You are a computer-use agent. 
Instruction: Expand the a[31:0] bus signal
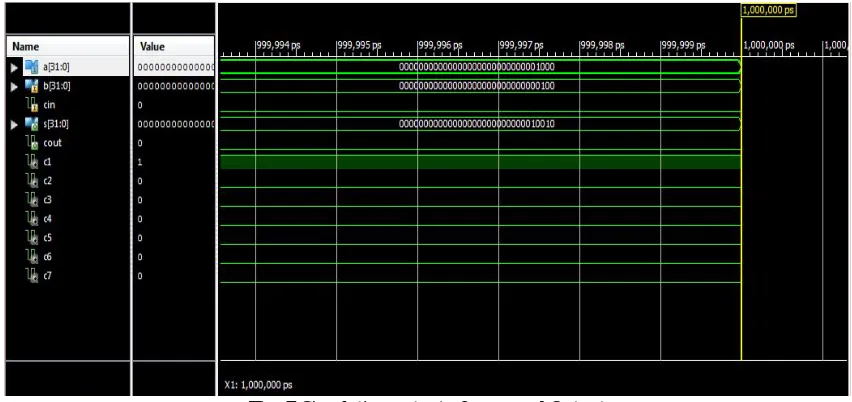(x=15, y=67)
